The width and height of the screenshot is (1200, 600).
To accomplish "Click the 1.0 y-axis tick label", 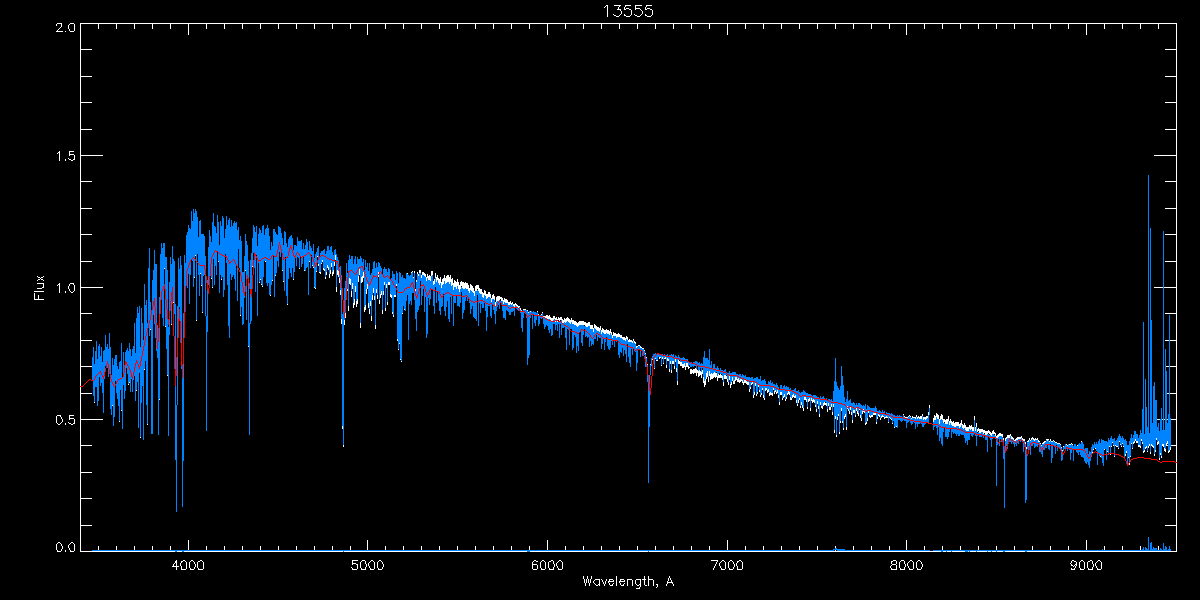I will click(63, 288).
